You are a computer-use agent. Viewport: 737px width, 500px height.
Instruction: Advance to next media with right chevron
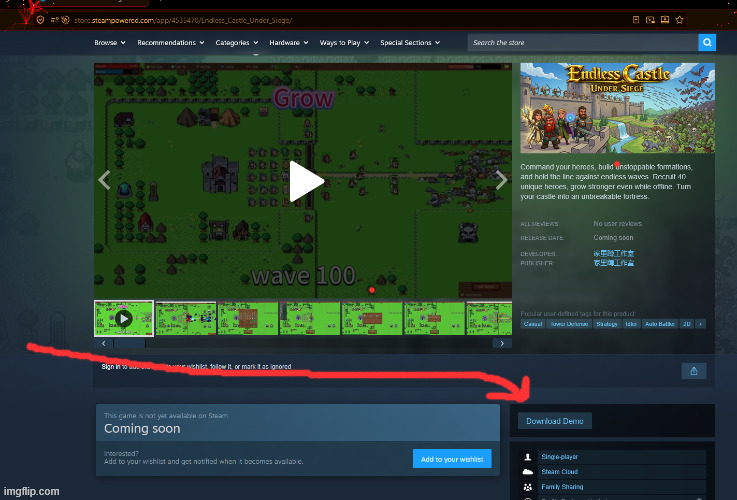click(502, 180)
